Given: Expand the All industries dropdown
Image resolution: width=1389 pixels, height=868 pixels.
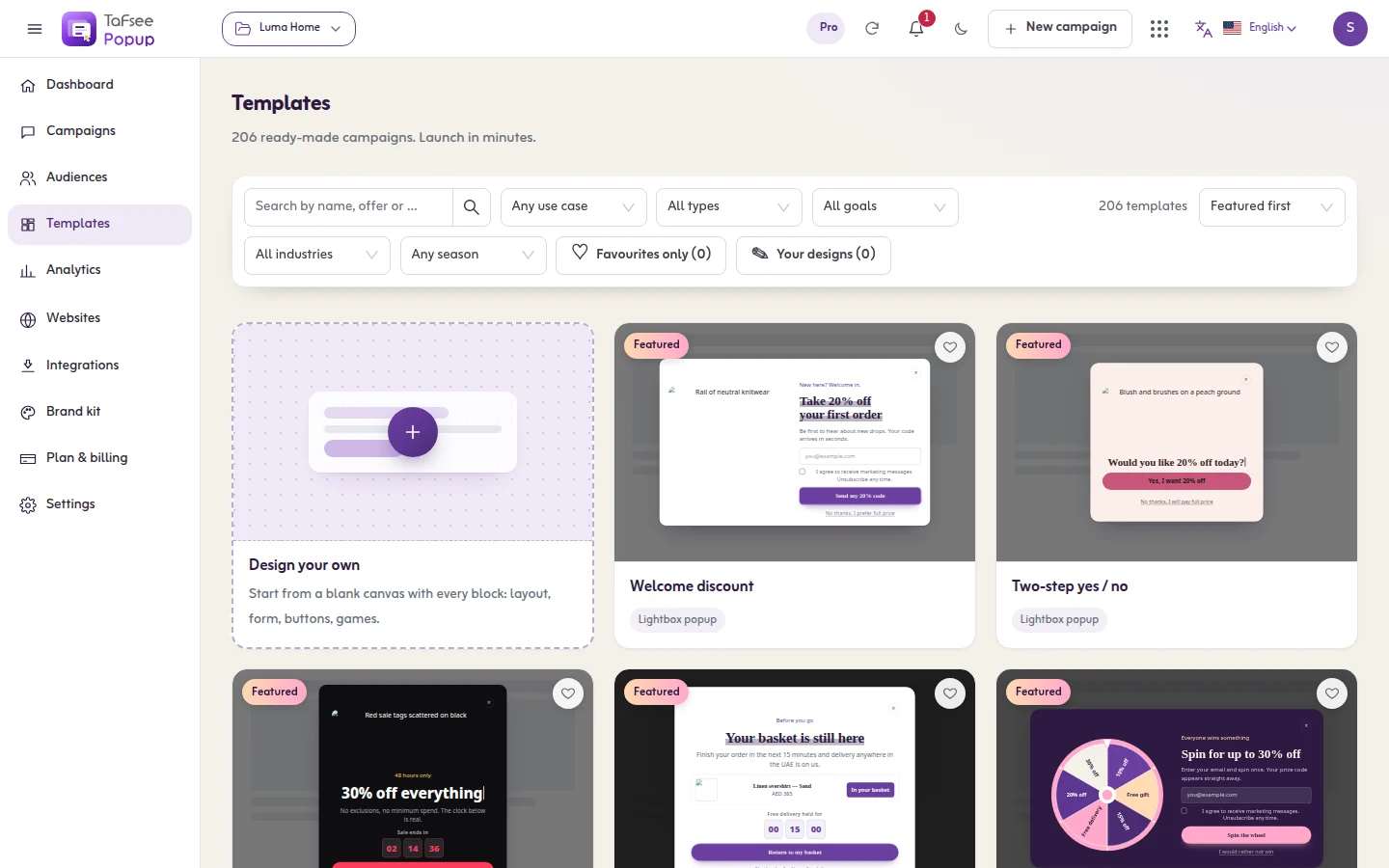Looking at the screenshot, I should [317, 256].
